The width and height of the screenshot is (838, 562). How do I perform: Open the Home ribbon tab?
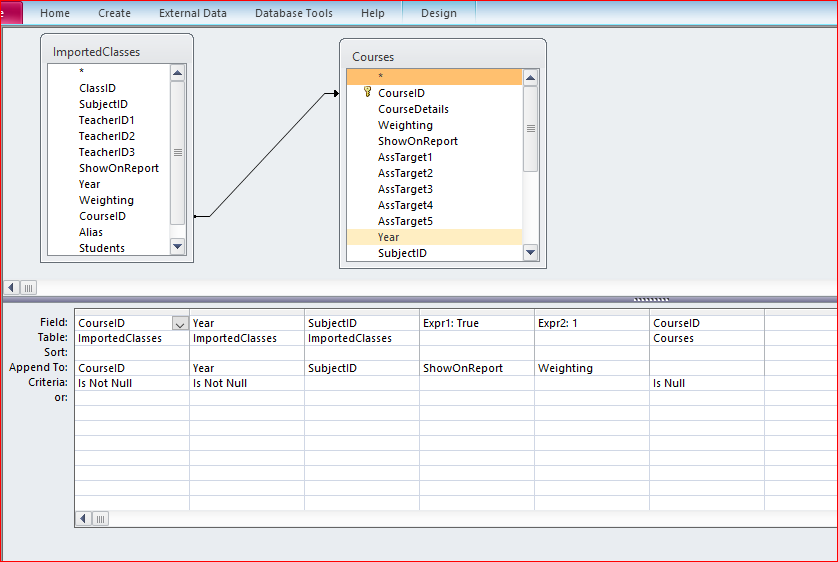(x=55, y=13)
